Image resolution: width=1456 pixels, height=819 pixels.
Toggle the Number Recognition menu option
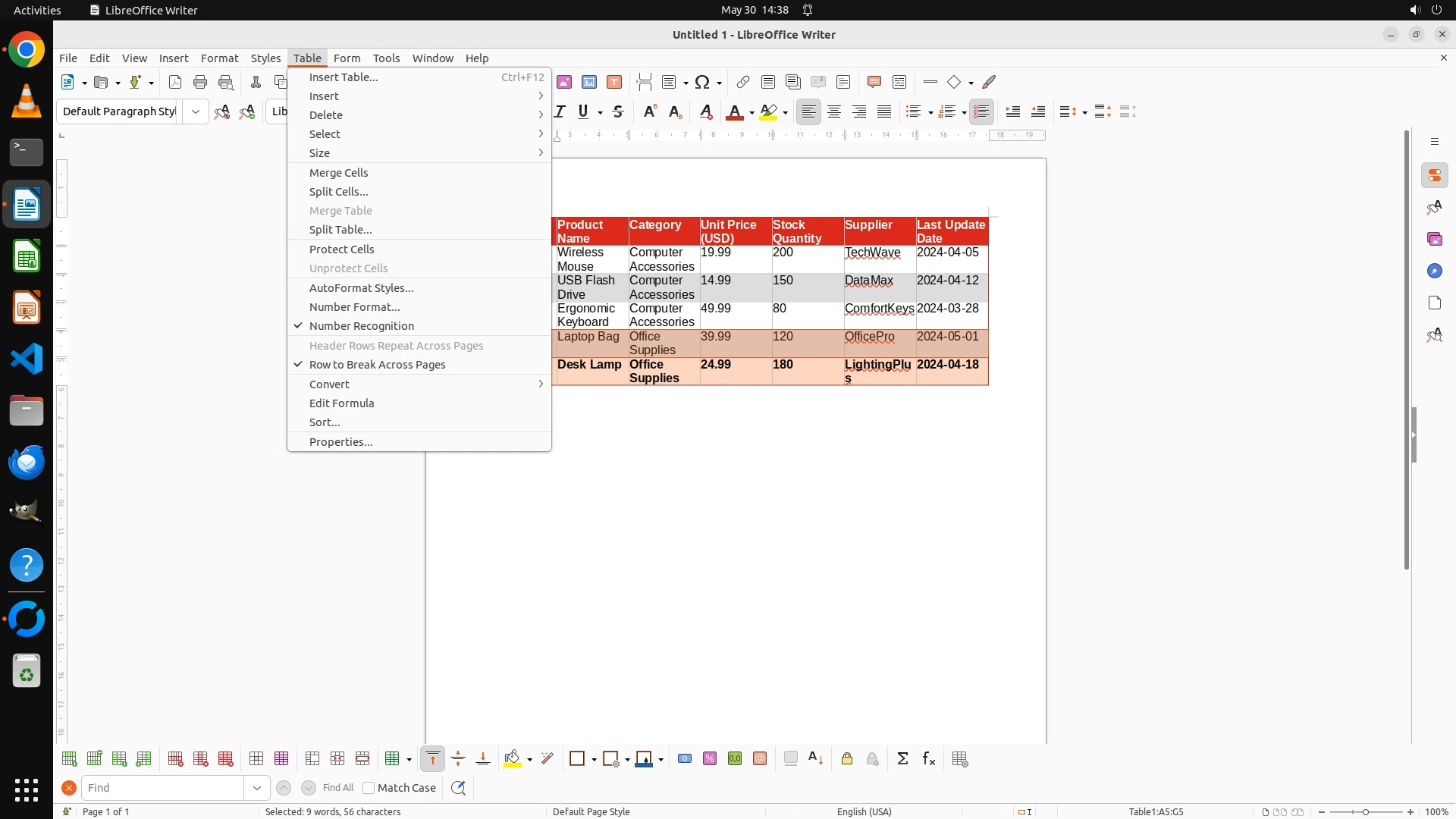click(361, 326)
